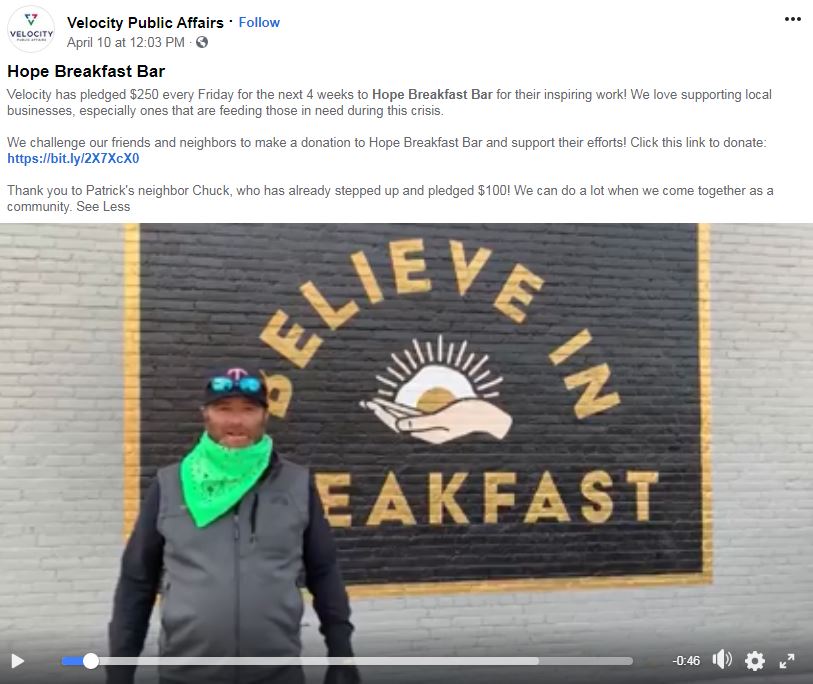Screen dimensions: 813x684
Task: Click the Believe in Breakfast video frame
Action: coord(406,436)
